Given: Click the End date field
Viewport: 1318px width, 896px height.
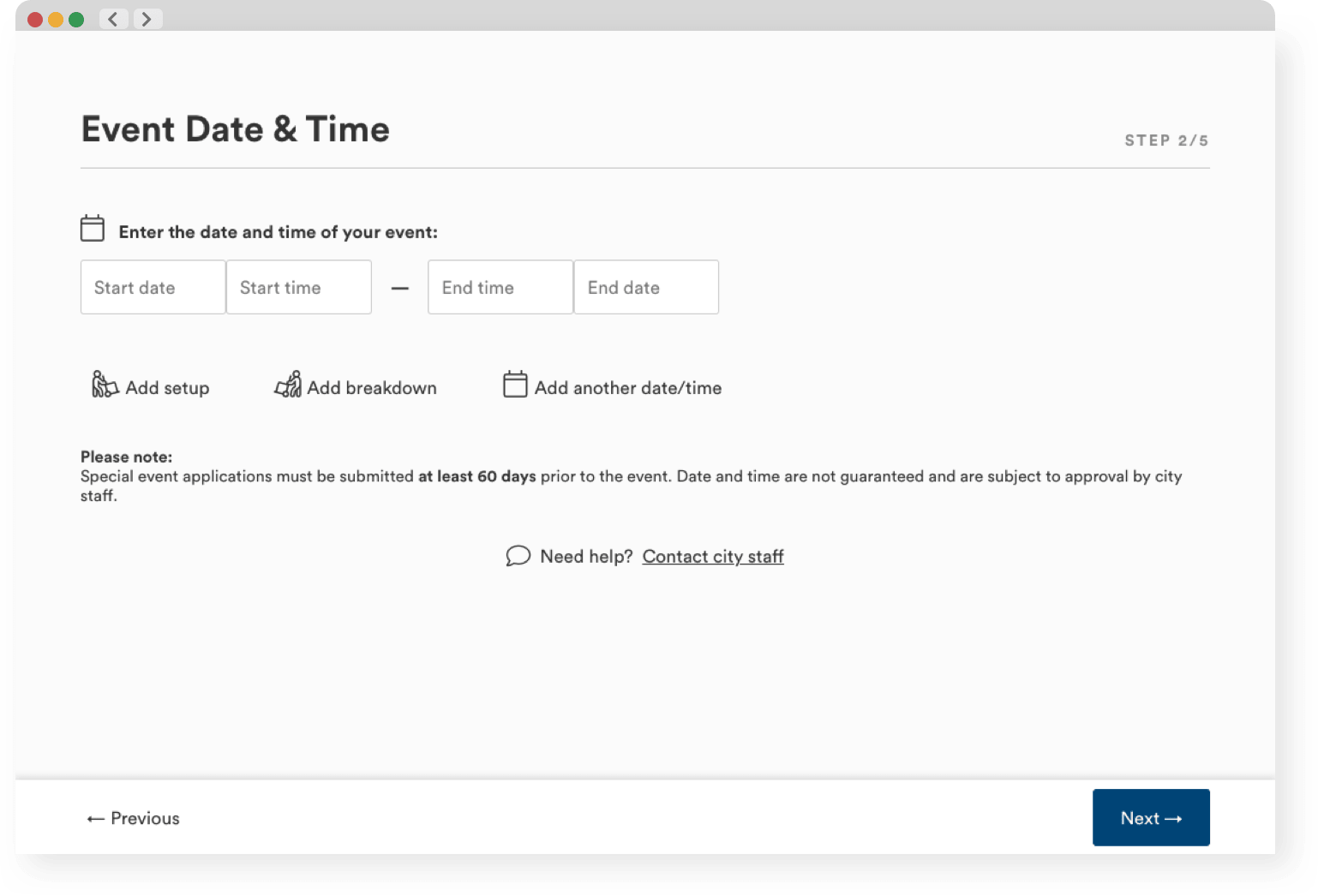Looking at the screenshot, I should 646,287.
